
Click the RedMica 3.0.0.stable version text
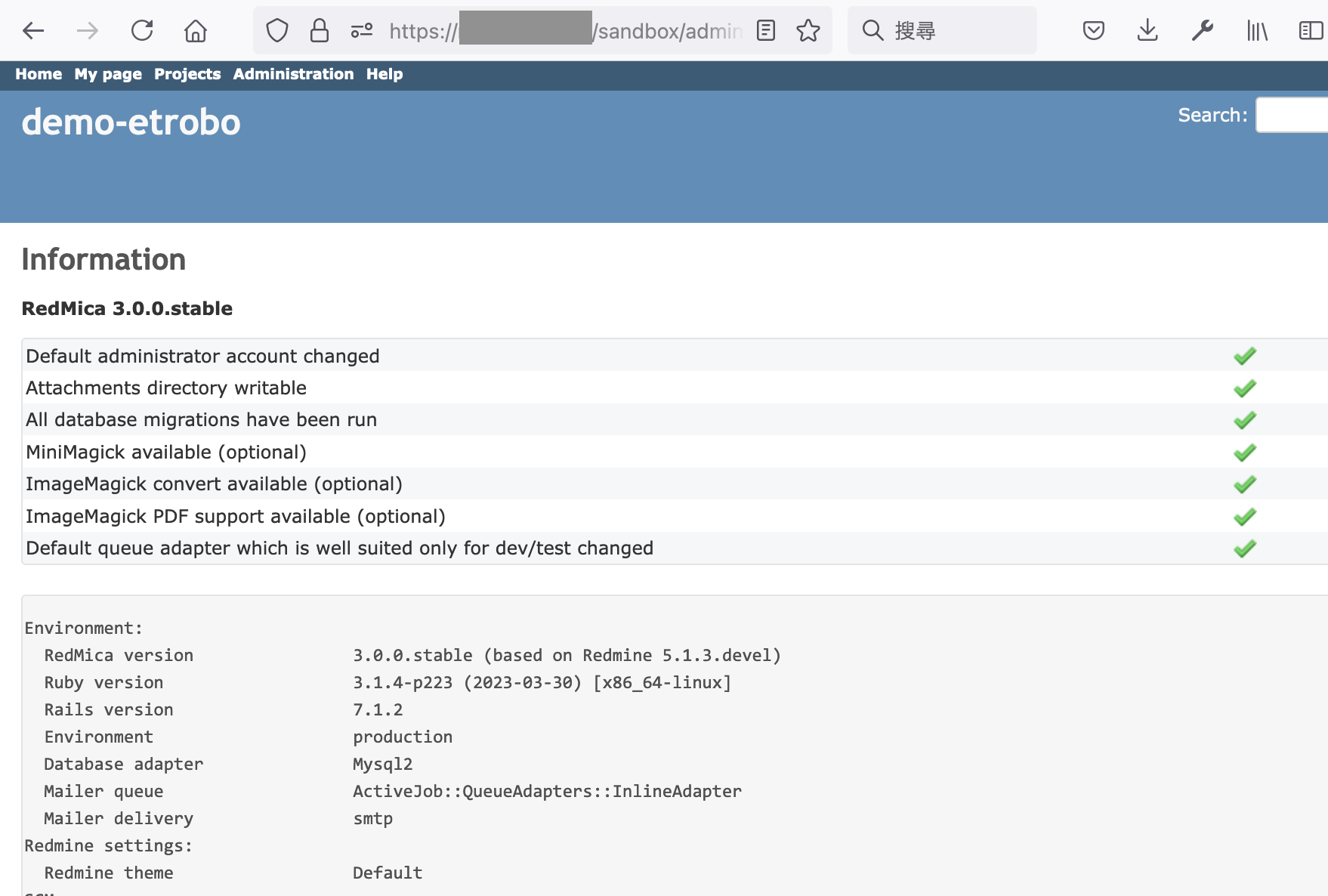coord(127,308)
